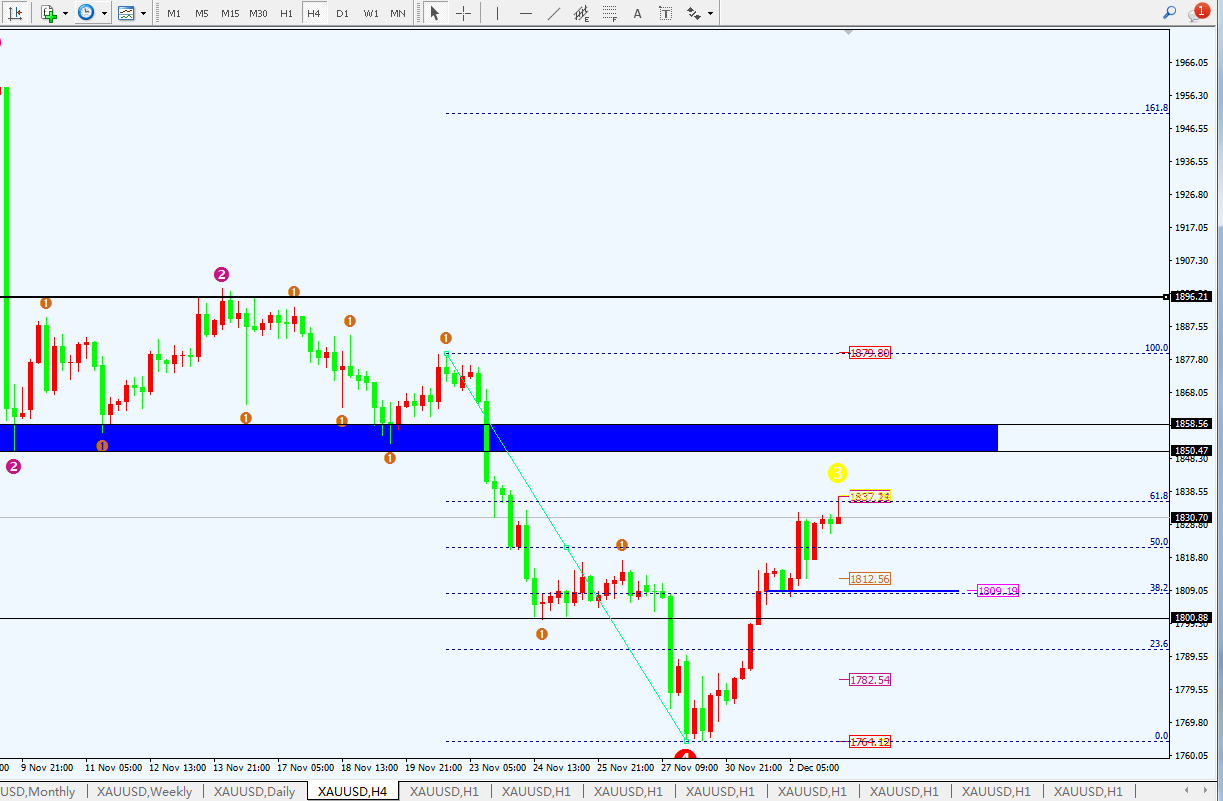1223x801 pixels.
Task: Open the periodicity clock icon
Action: (x=86, y=13)
